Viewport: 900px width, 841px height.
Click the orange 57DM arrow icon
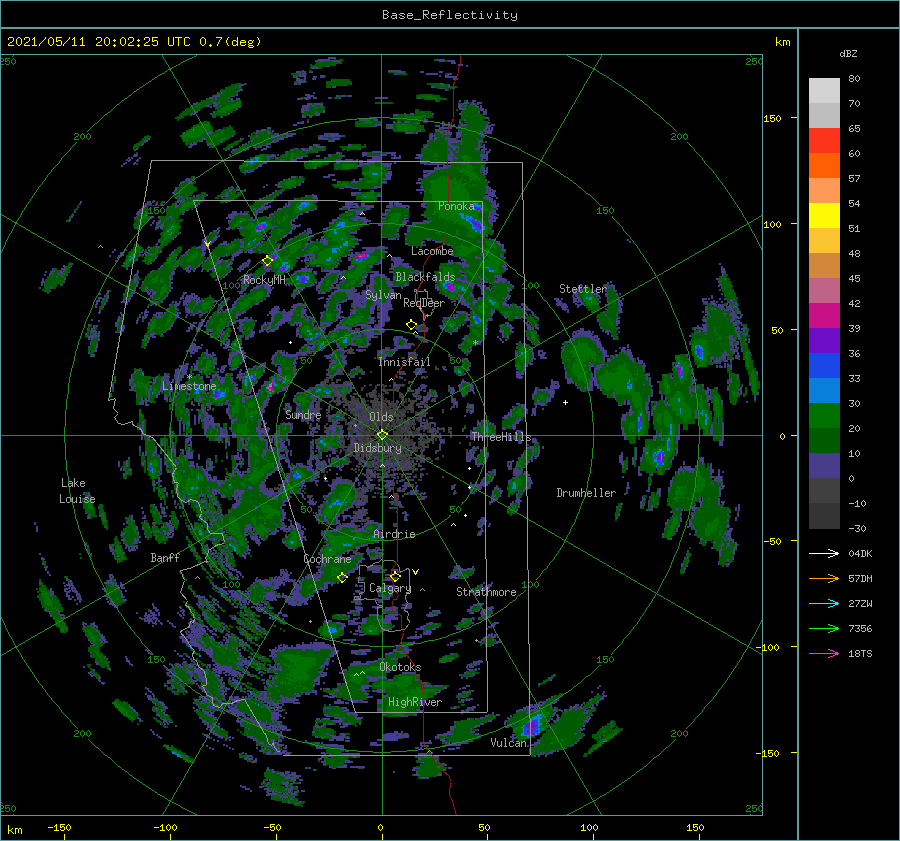(x=824, y=579)
